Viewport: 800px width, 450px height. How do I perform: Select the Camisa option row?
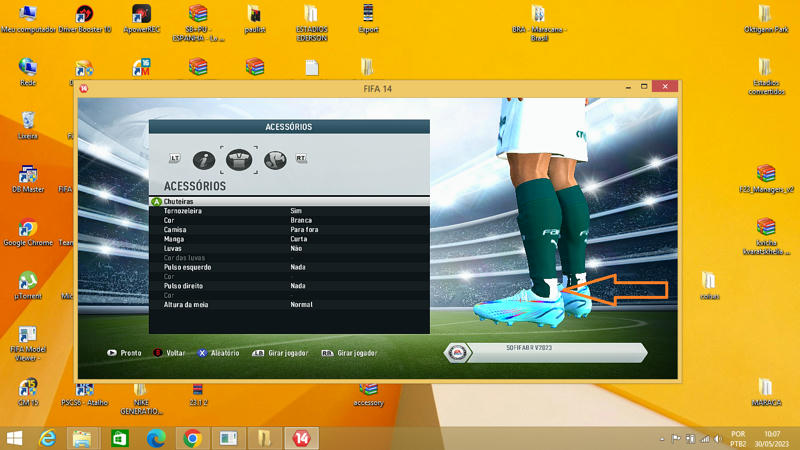tap(289, 230)
